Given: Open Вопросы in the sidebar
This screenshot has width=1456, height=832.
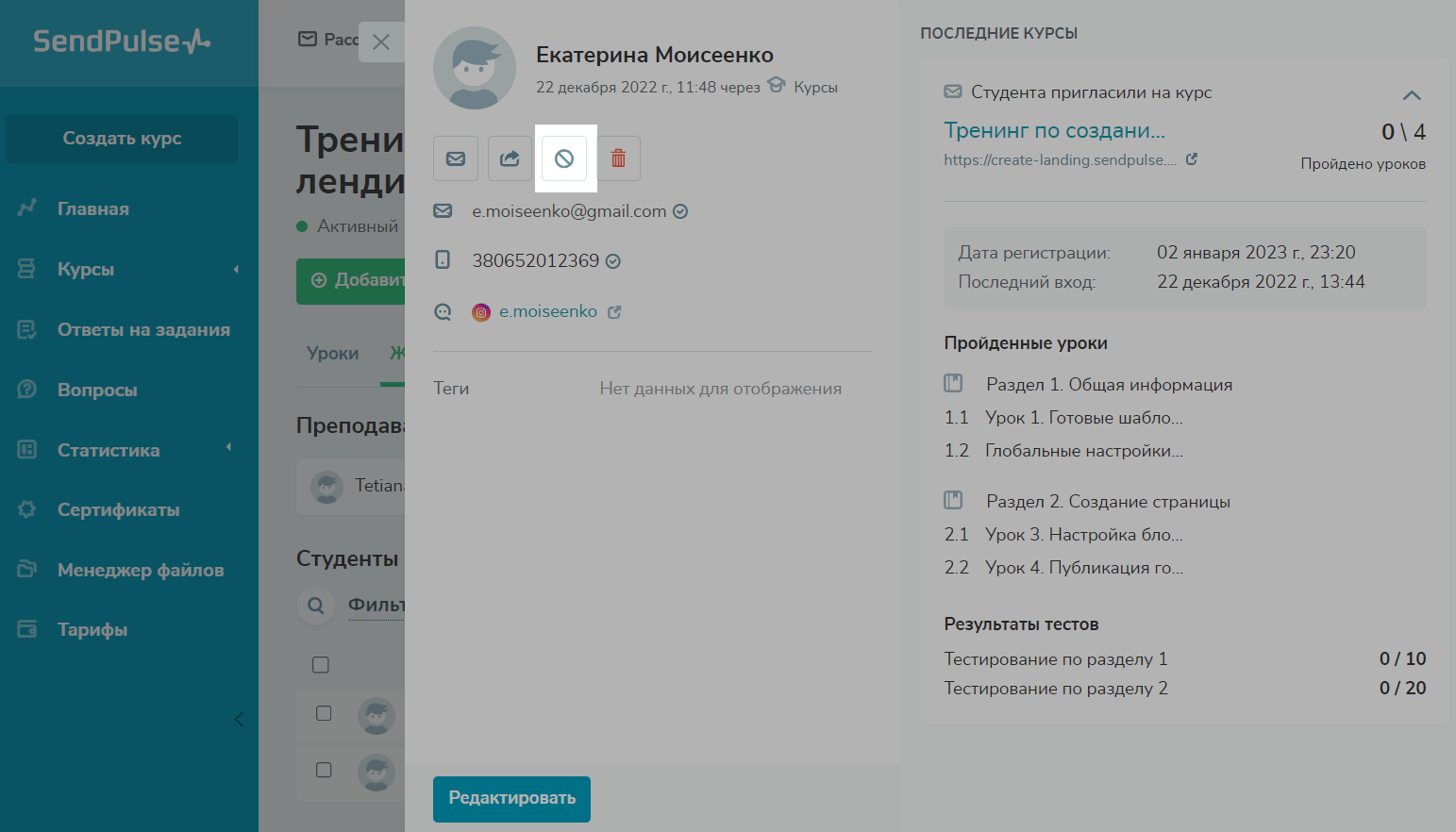Looking at the screenshot, I should [97, 390].
